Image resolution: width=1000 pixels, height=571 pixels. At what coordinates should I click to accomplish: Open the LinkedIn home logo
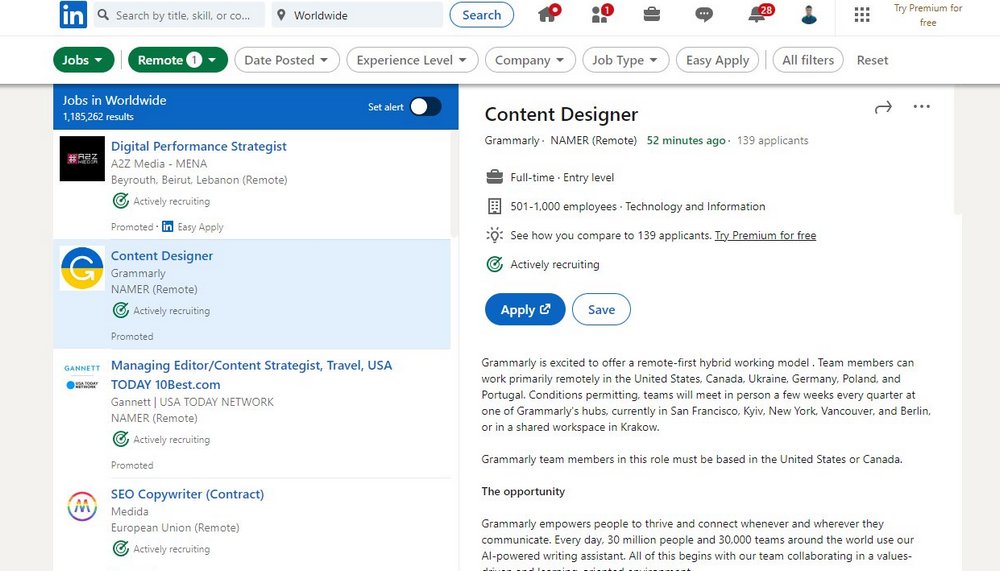[73, 15]
